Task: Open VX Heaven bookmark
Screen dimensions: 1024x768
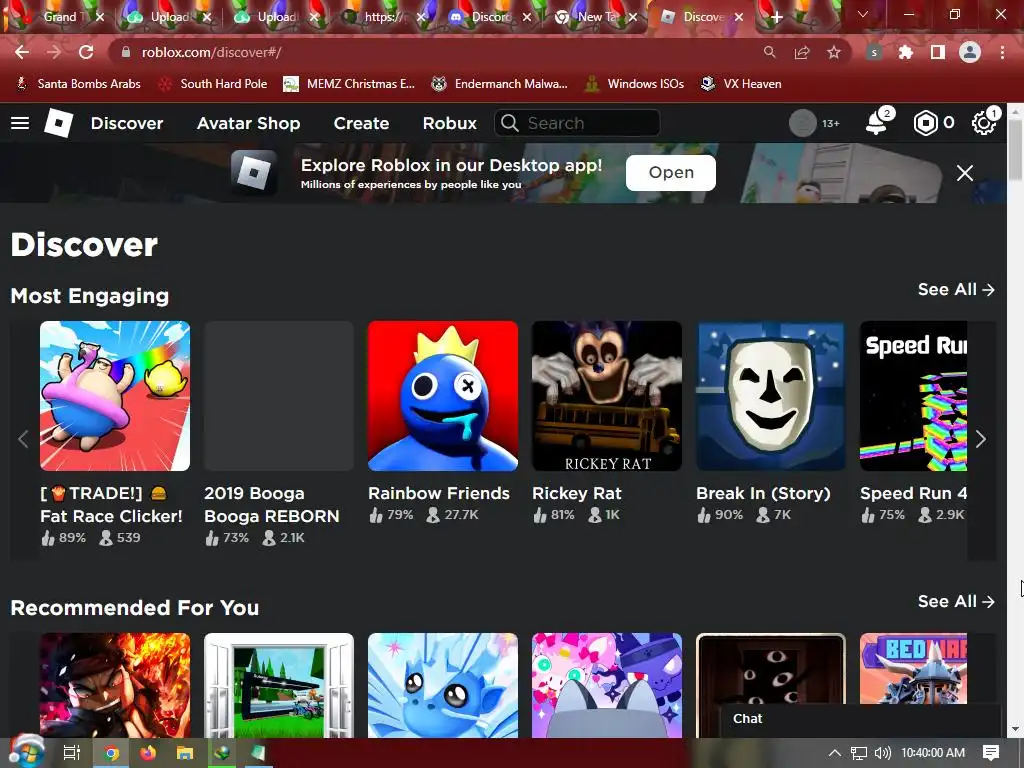Action: [x=741, y=84]
